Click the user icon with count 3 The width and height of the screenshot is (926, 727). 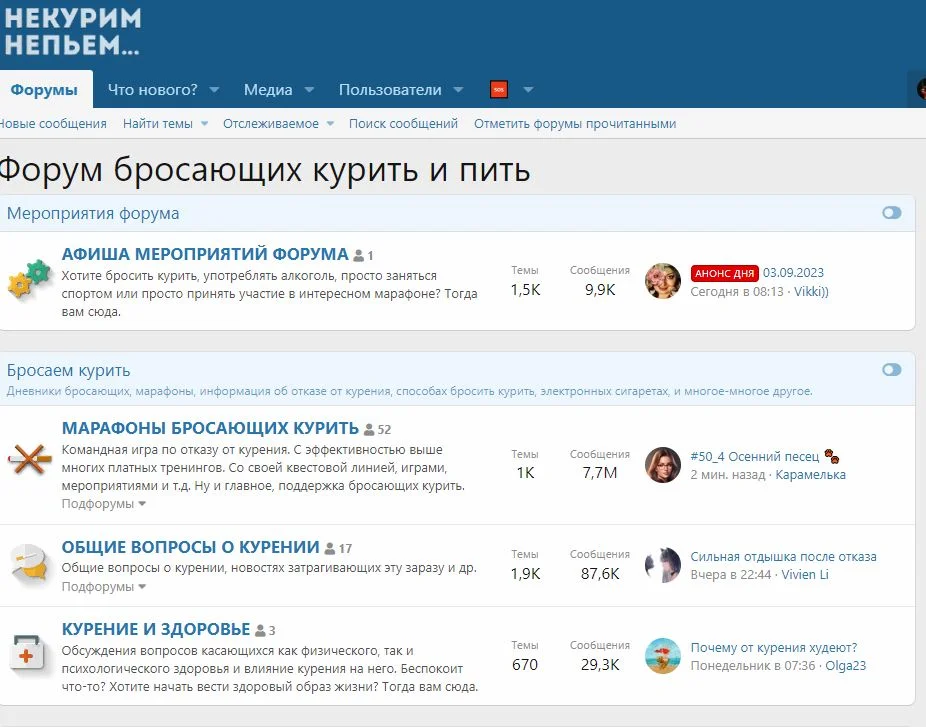260,631
